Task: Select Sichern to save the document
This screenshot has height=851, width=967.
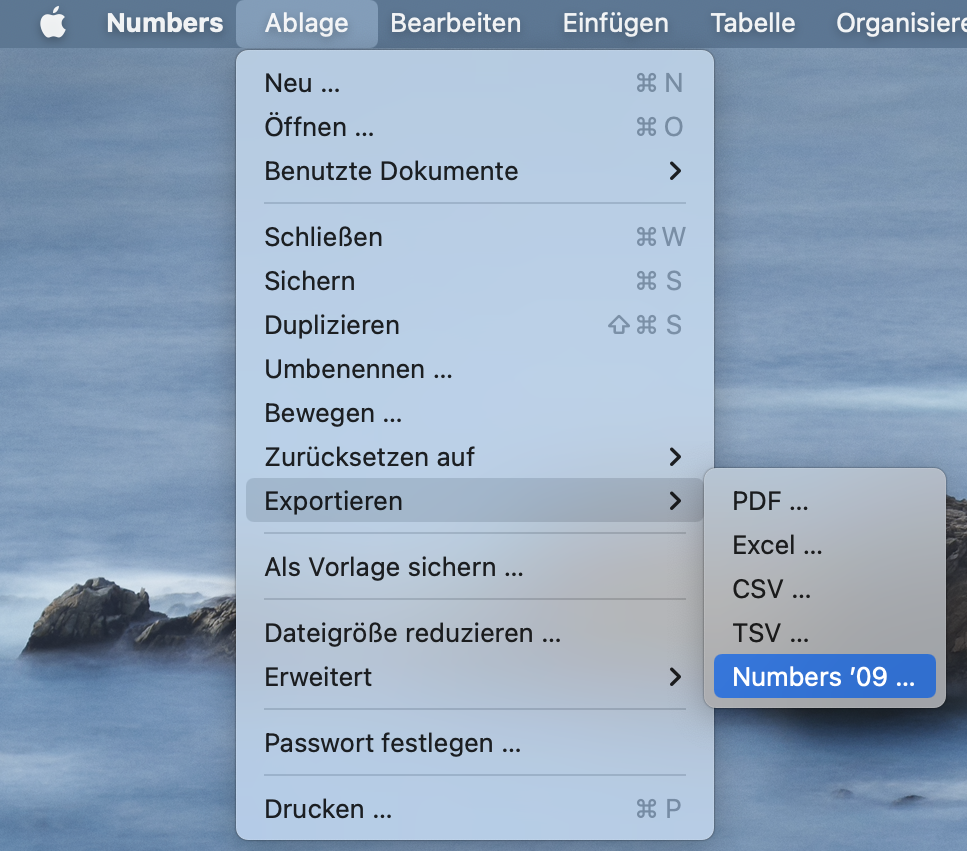Action: coord(309,281)
